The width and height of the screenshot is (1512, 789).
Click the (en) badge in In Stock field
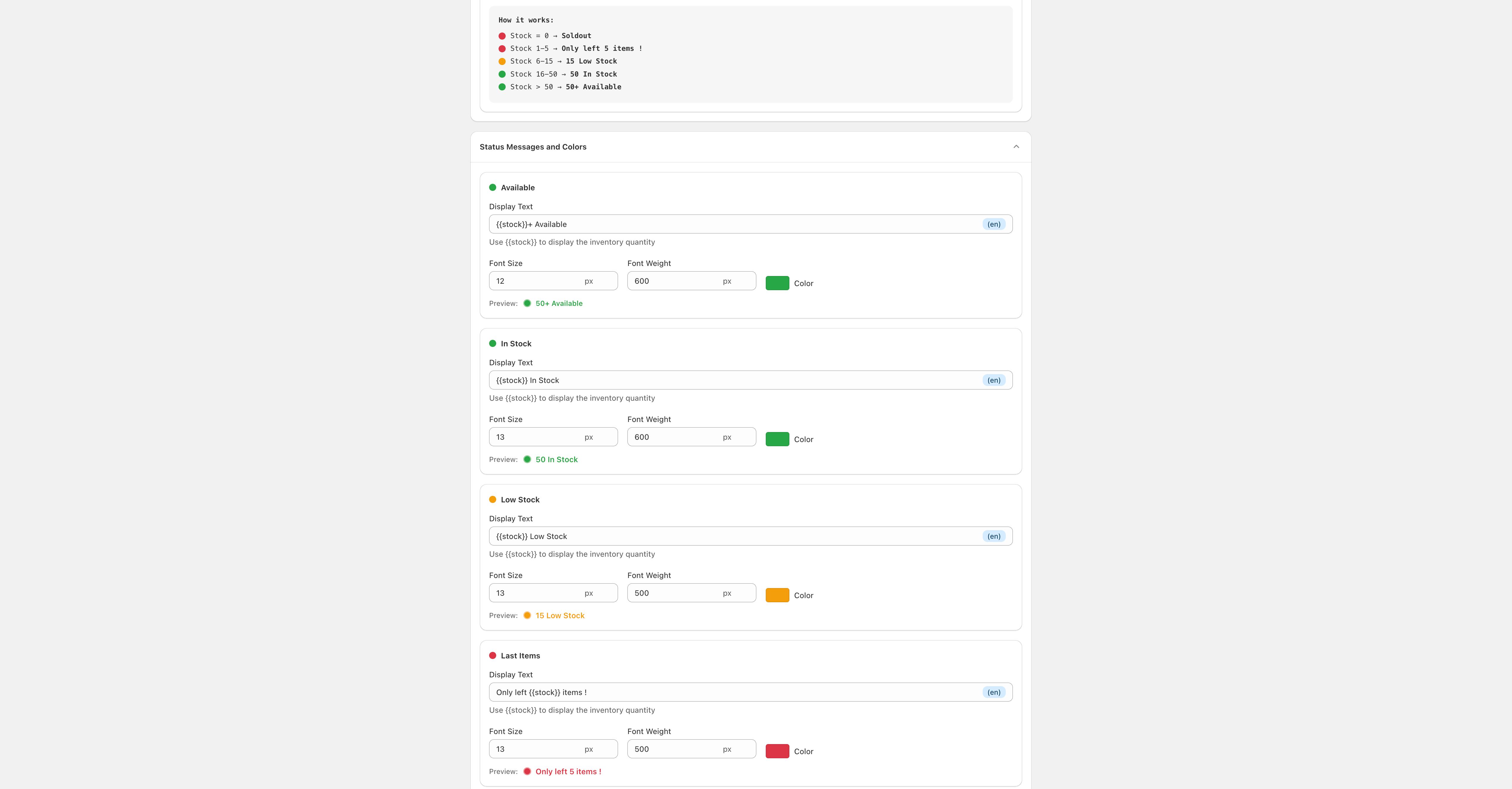click(x=994, y=380)
